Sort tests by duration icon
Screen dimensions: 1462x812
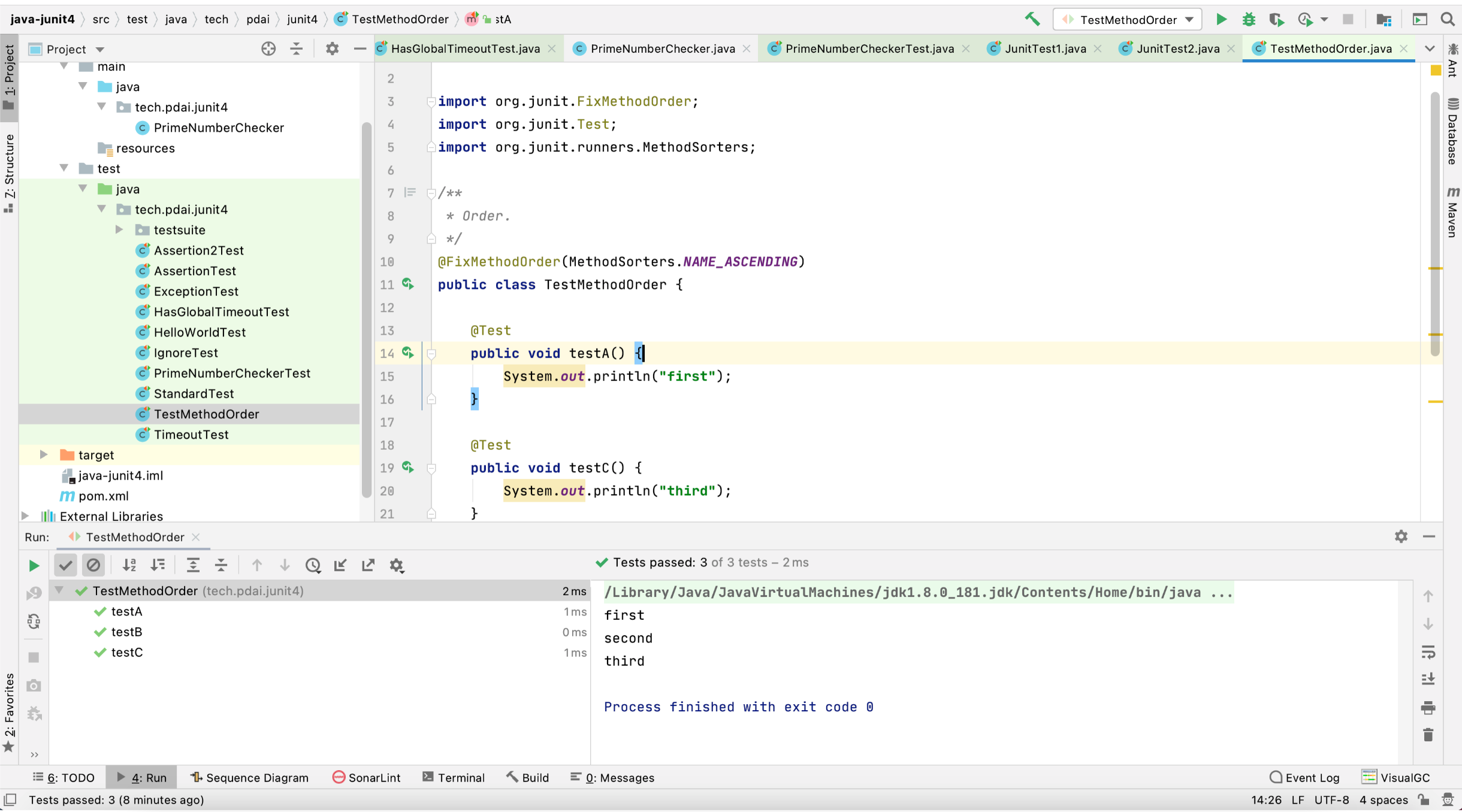tap(158, 565)
